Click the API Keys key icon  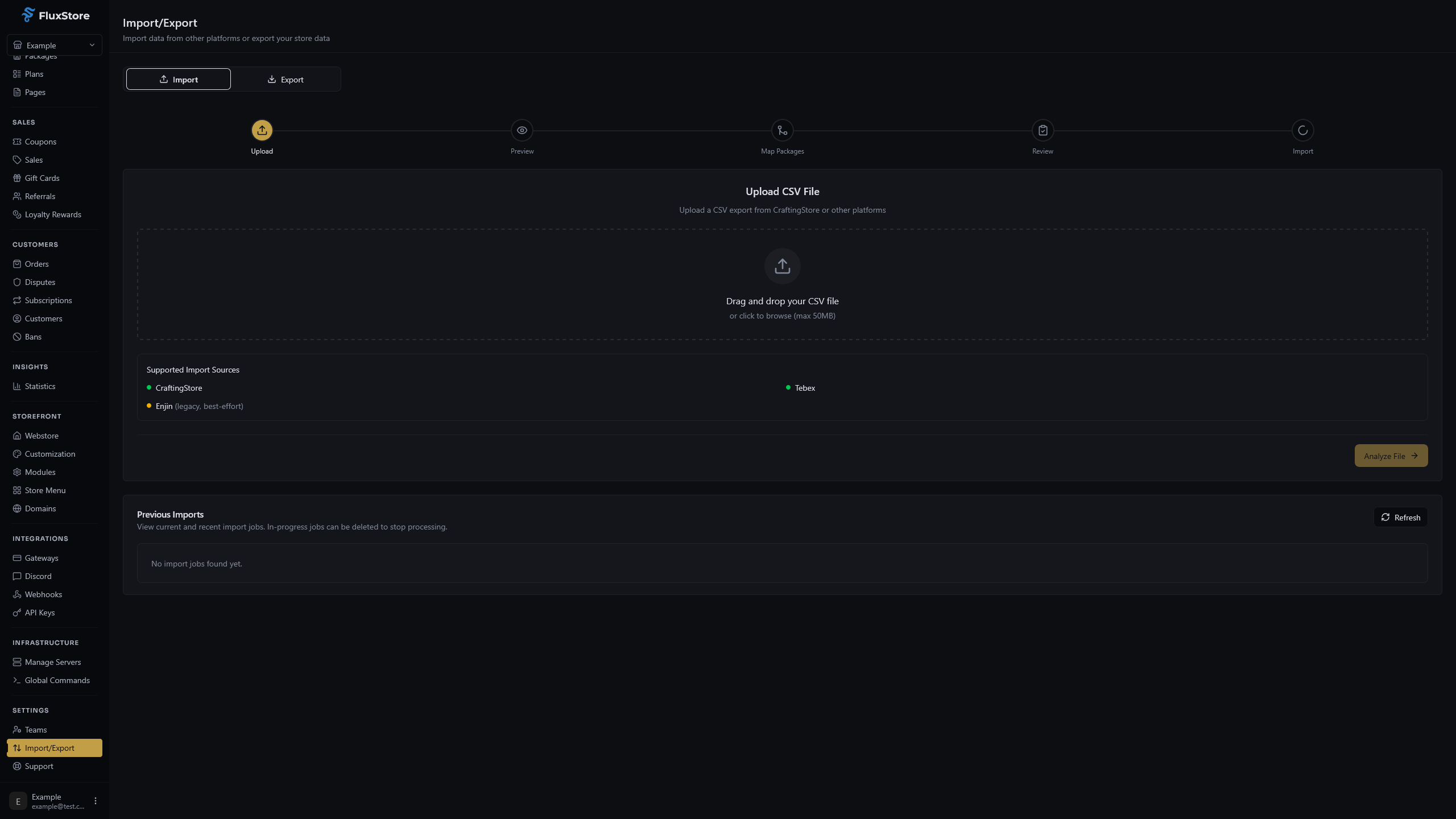pos(17,613)
